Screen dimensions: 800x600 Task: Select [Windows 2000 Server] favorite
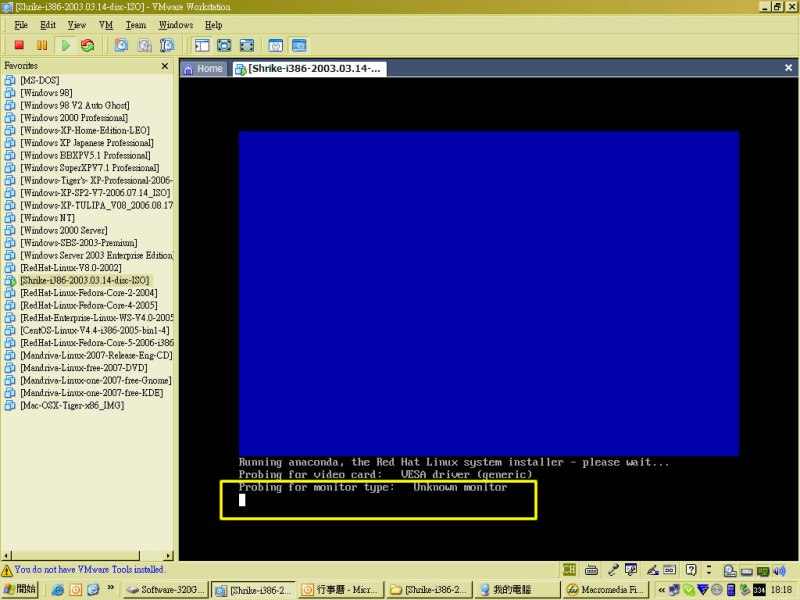[x=64, y=231]
